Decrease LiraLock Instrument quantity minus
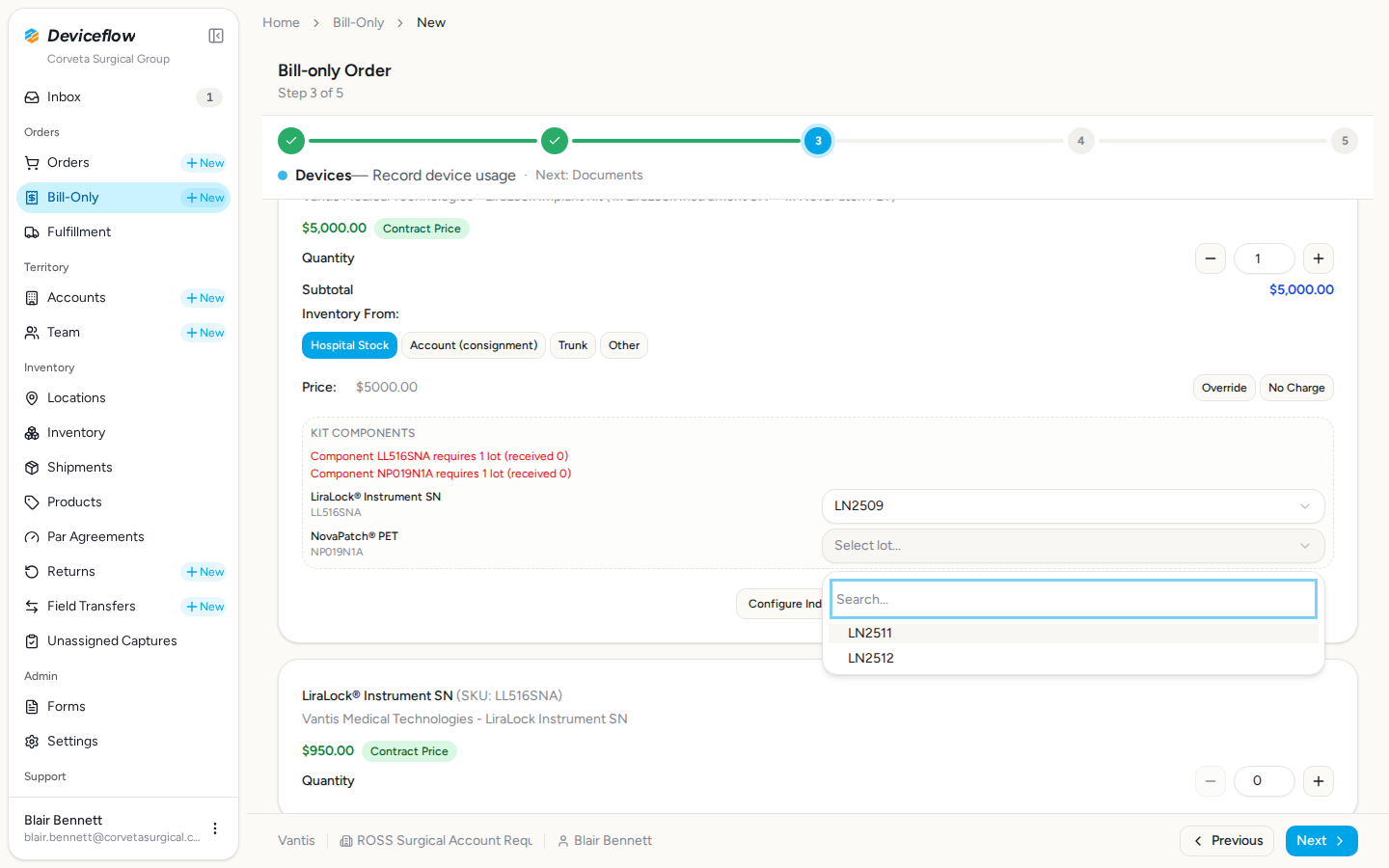This screenshot has height=868, width=1389. click(x=1211, y=781)
